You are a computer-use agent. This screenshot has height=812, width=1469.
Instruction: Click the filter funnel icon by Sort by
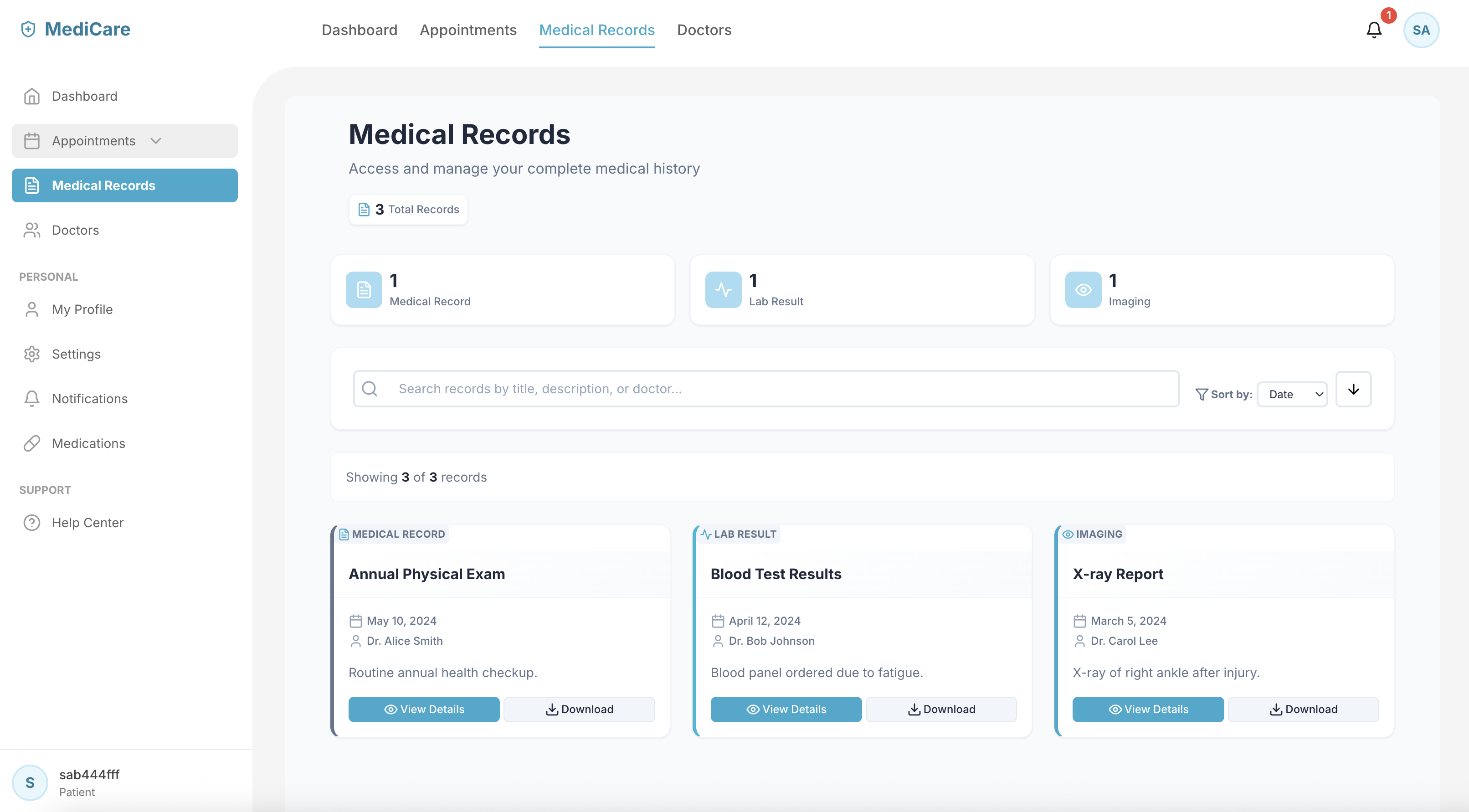point(1201,394)
